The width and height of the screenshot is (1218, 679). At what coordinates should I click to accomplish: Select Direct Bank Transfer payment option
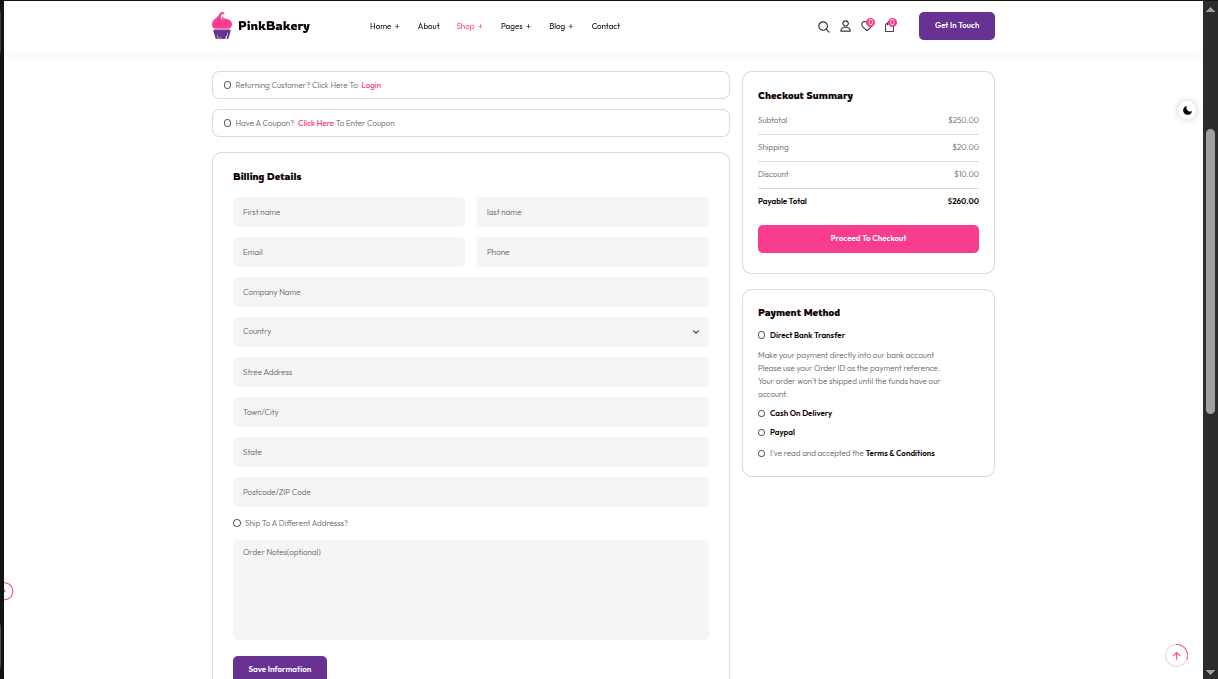pyautogui.click(x=762, y=336)
